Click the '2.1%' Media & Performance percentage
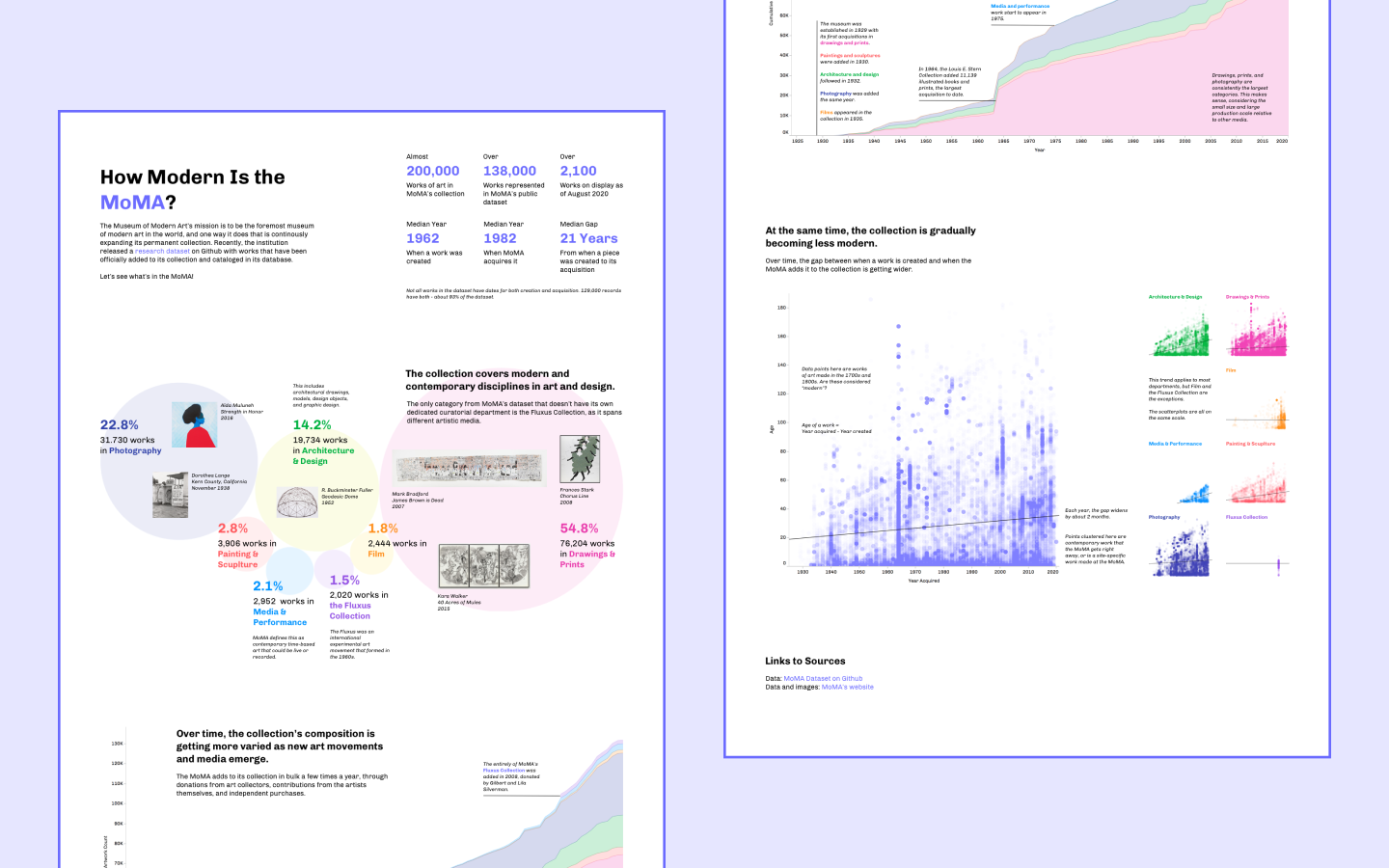This screenshot has height=868, width=1389. tap(268, 586)
